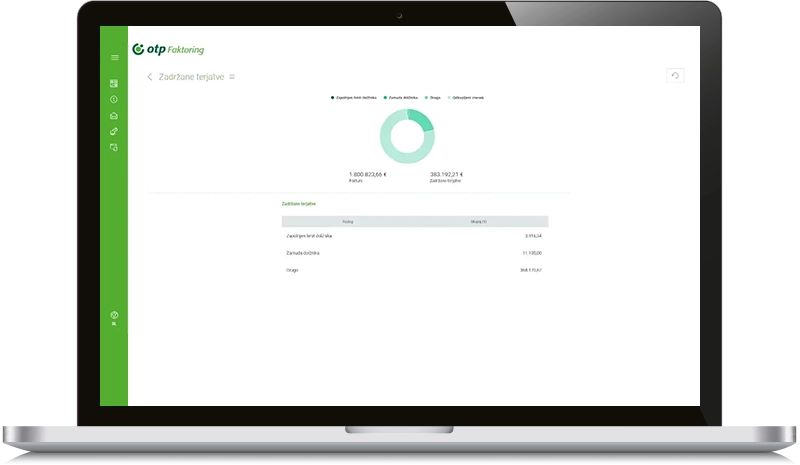
Task: Click the bottom document icon in the sidebar menu
Action: 114,147
